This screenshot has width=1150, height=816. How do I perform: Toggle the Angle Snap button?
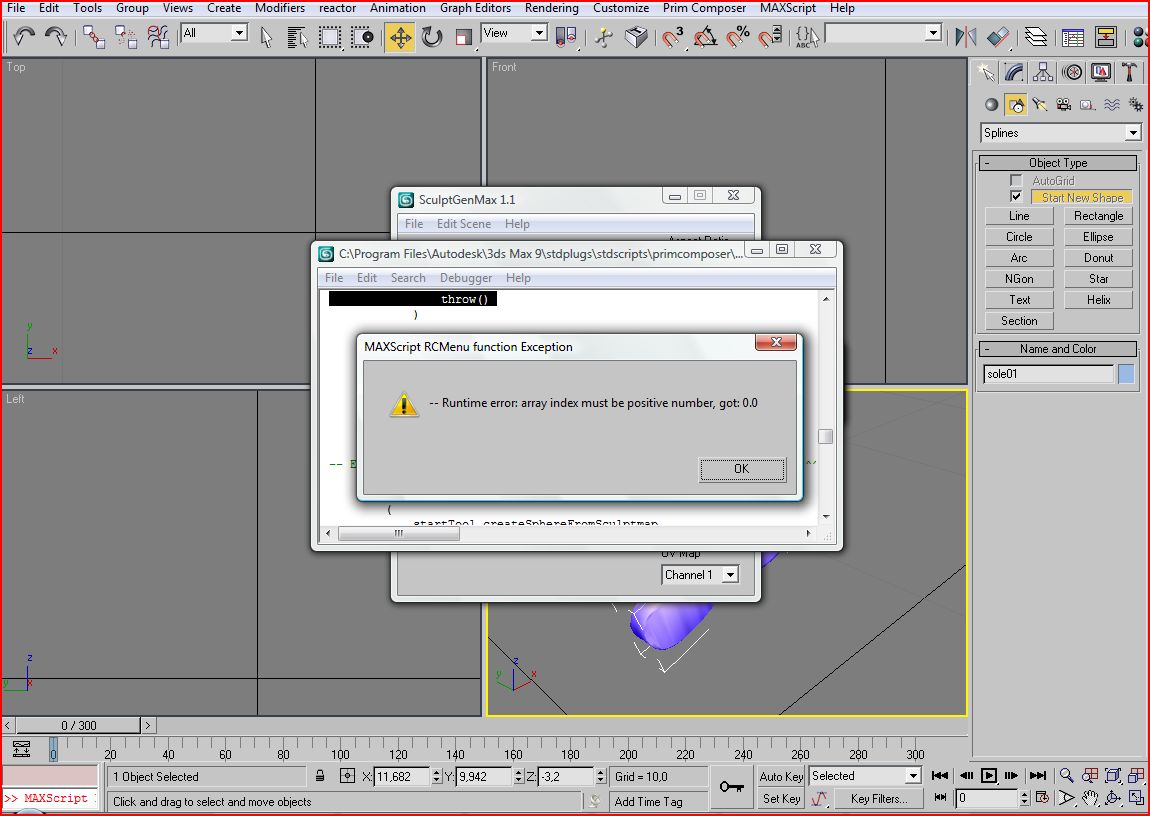coord(704,36)
